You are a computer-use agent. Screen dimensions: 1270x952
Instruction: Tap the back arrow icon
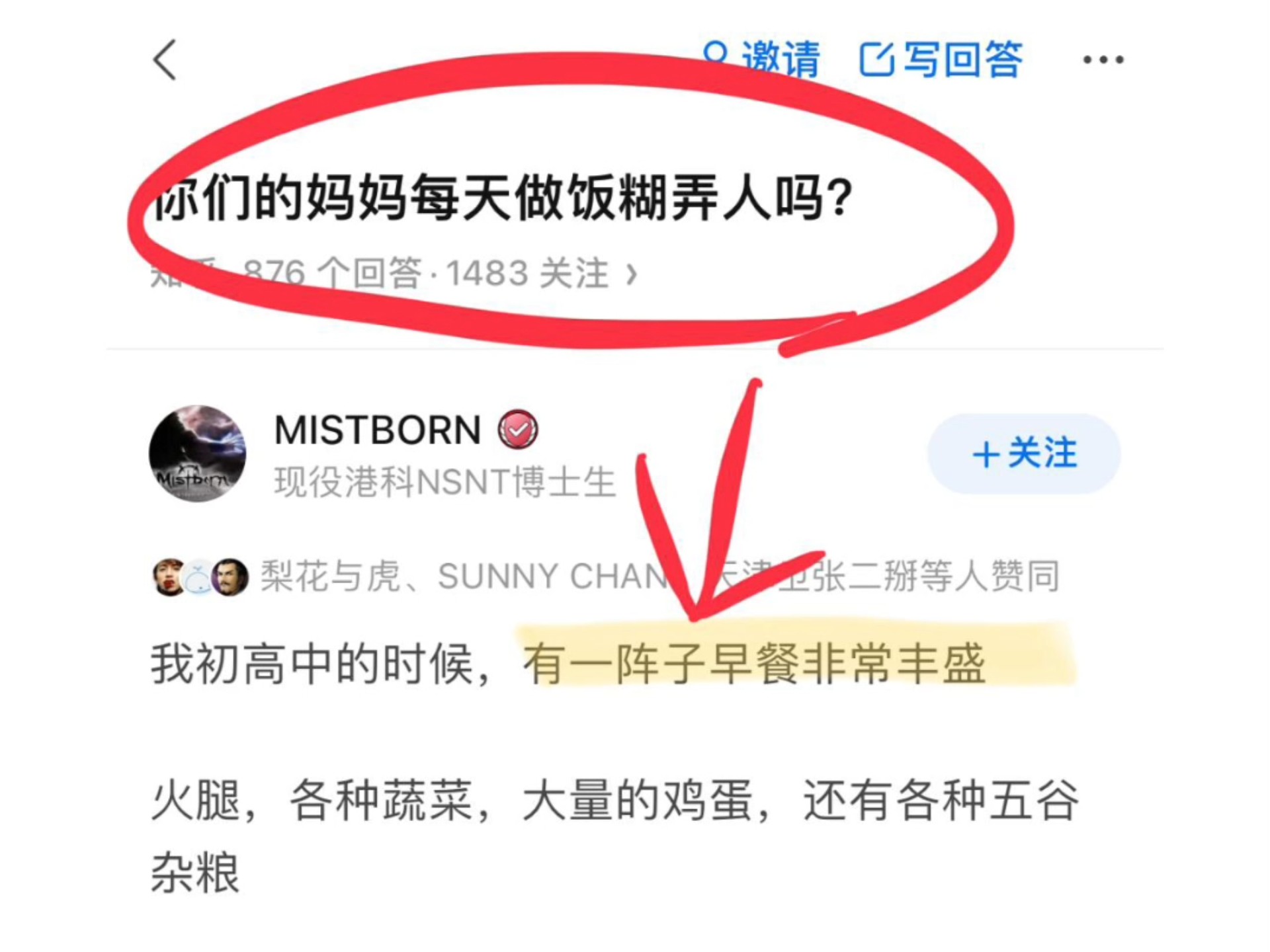point(165,59)
